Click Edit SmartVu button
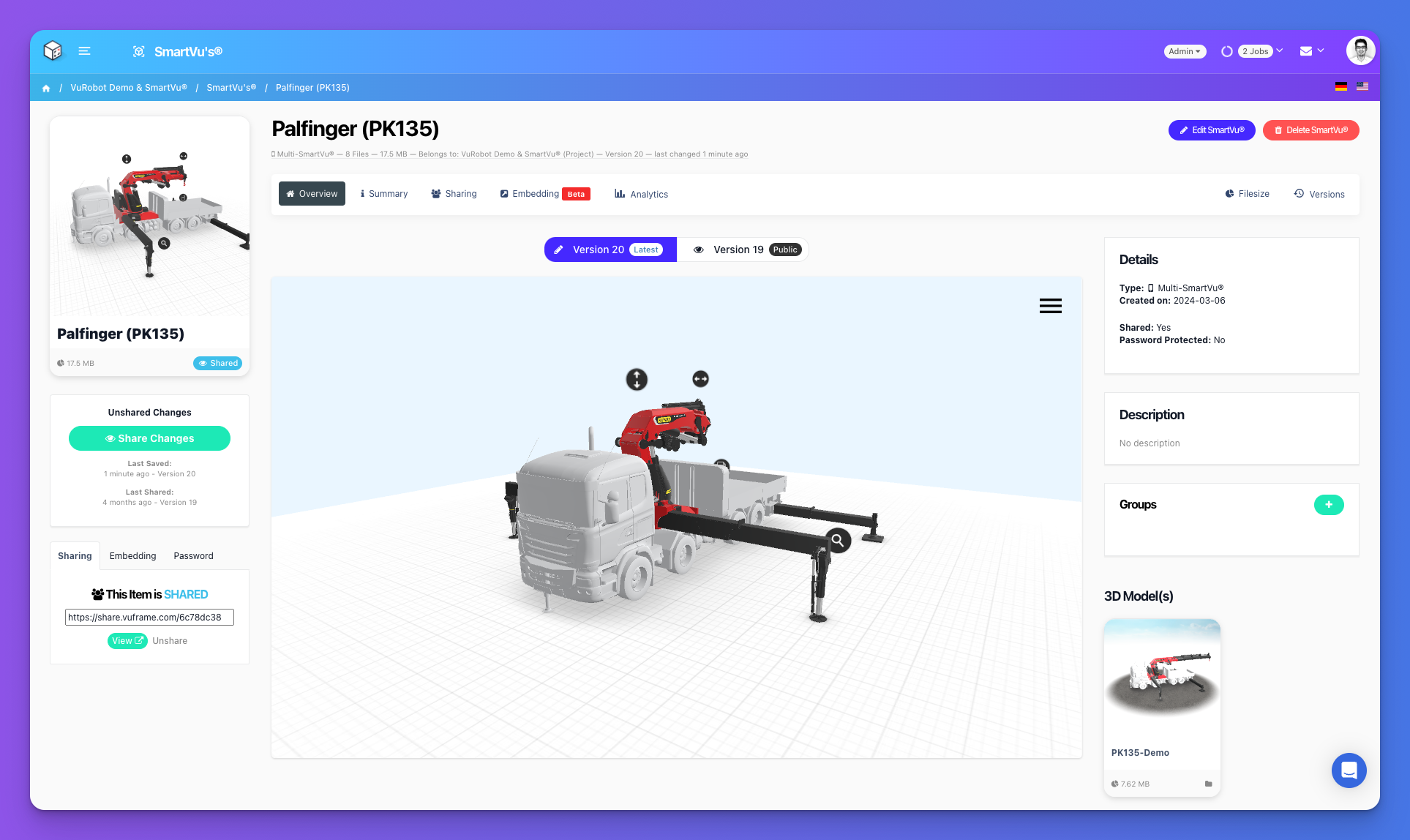 pos(1212,130)
